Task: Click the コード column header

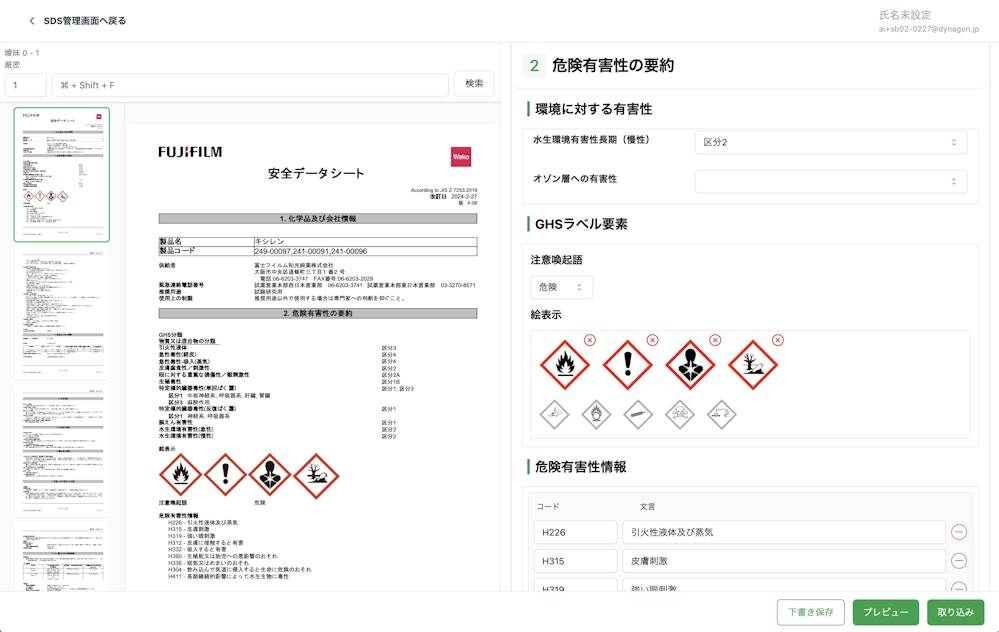Action: pos(548,506)
